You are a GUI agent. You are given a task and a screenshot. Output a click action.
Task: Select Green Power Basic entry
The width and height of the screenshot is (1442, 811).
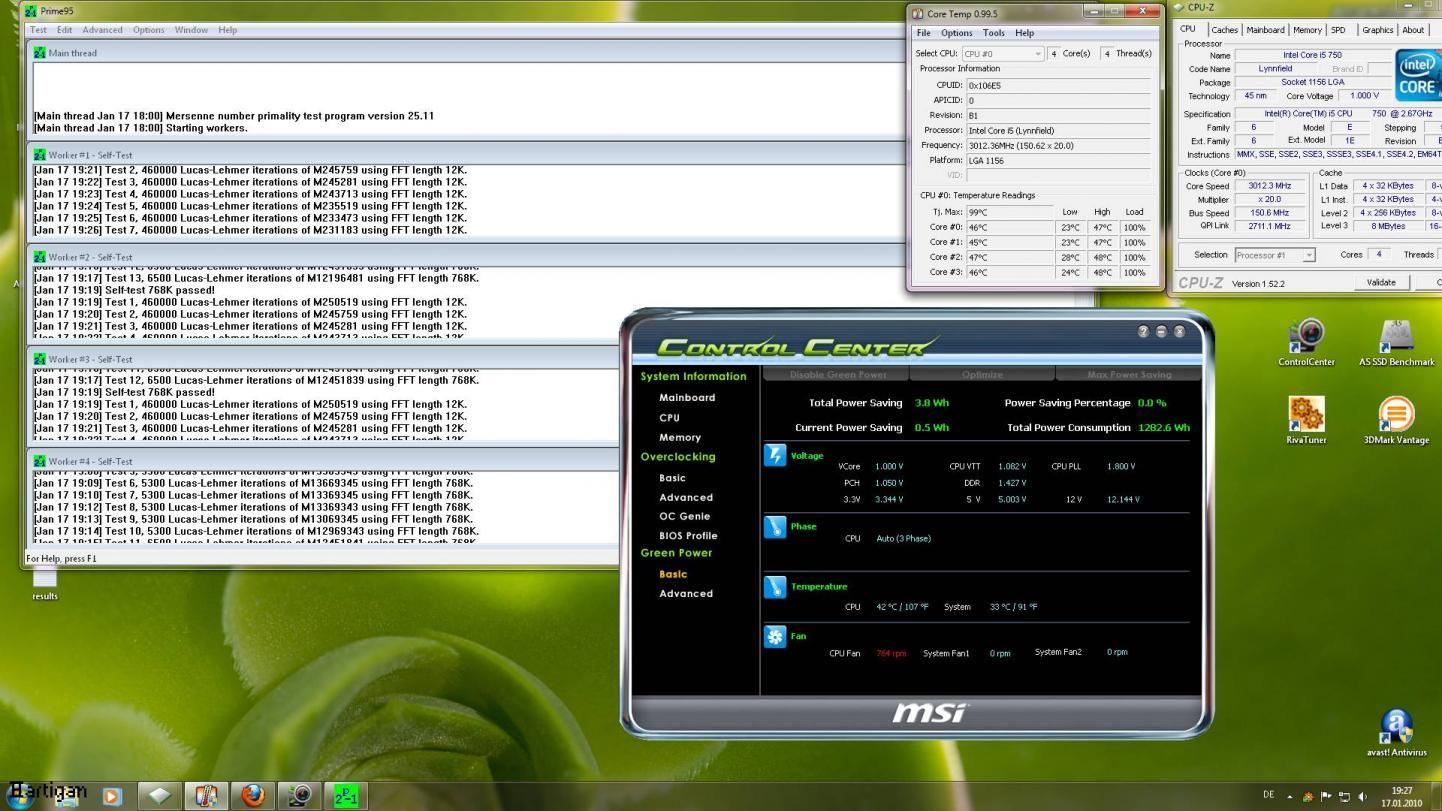click(x=673, y=574)
